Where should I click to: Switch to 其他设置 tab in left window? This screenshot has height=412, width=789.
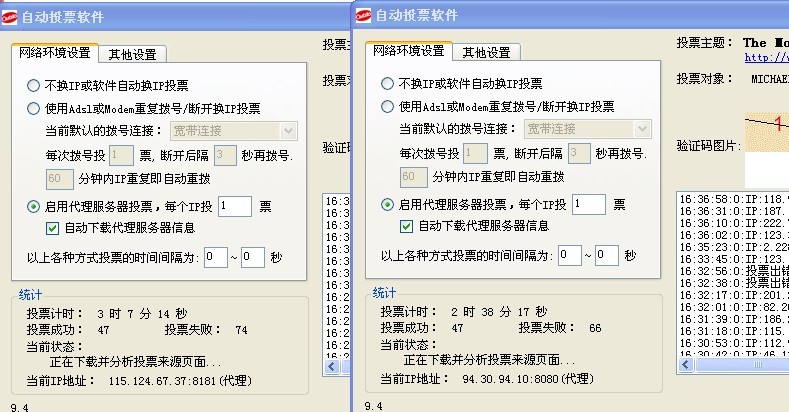click(x=132, y=54)
